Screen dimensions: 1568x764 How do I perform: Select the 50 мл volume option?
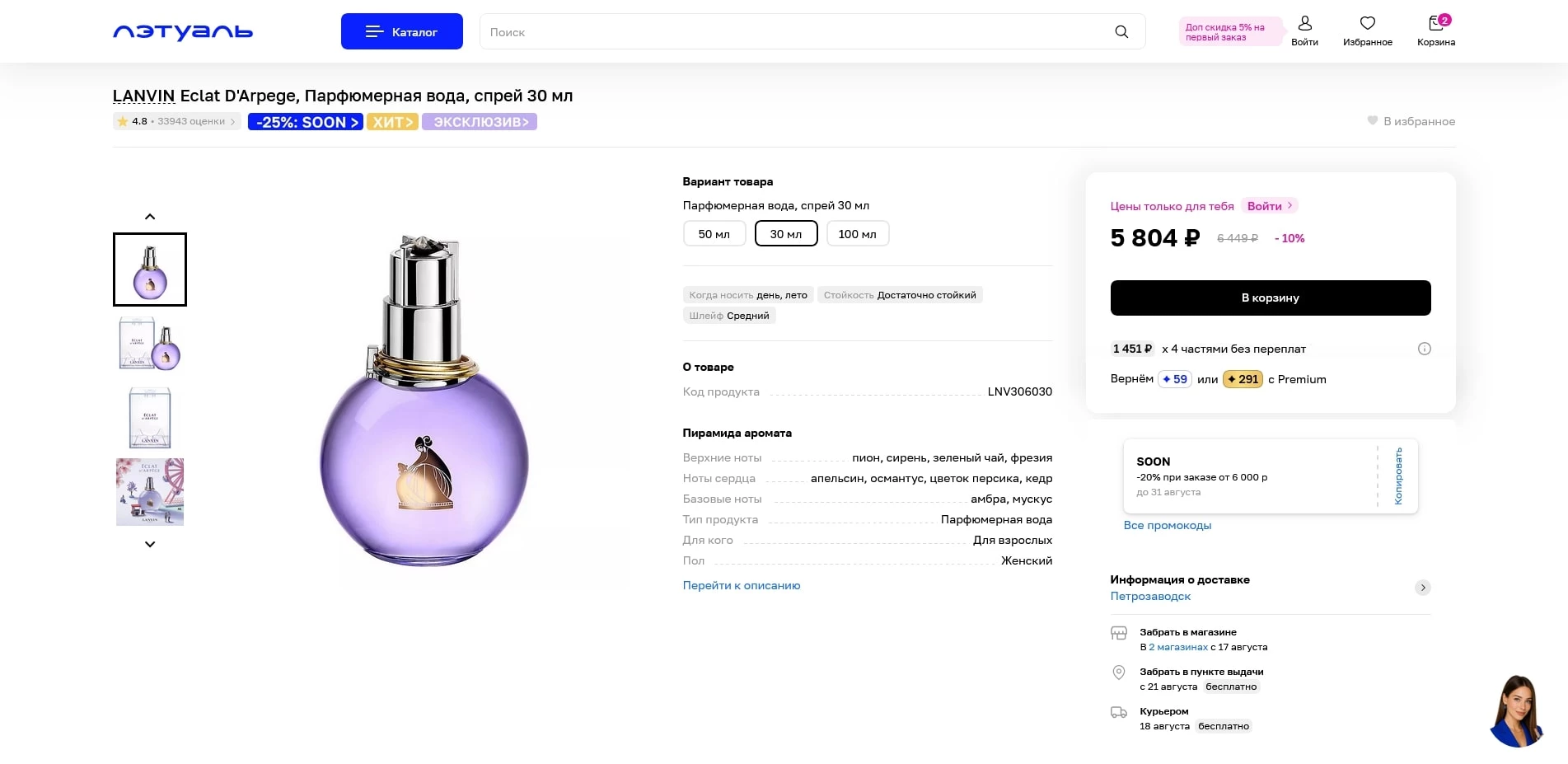(x=714, y=234)
